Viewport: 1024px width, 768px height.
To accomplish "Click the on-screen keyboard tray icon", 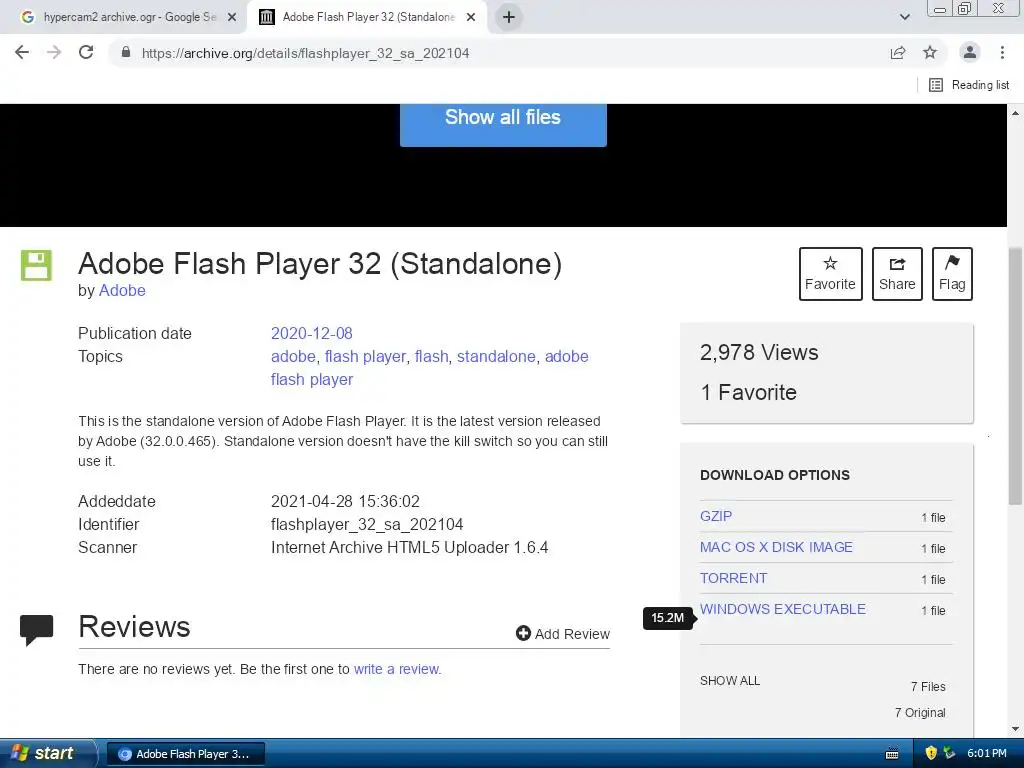I will point(891,754).
